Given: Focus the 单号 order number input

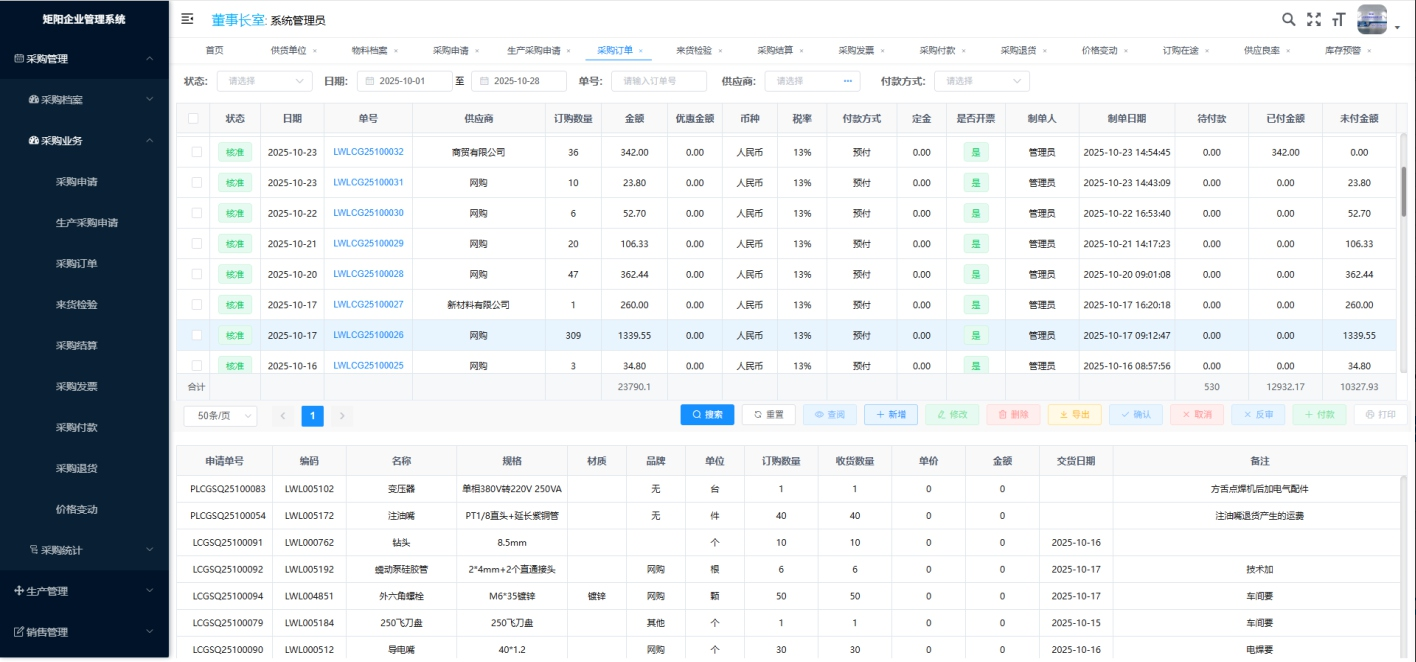Looking at the screenshot, I should (658, 81).
